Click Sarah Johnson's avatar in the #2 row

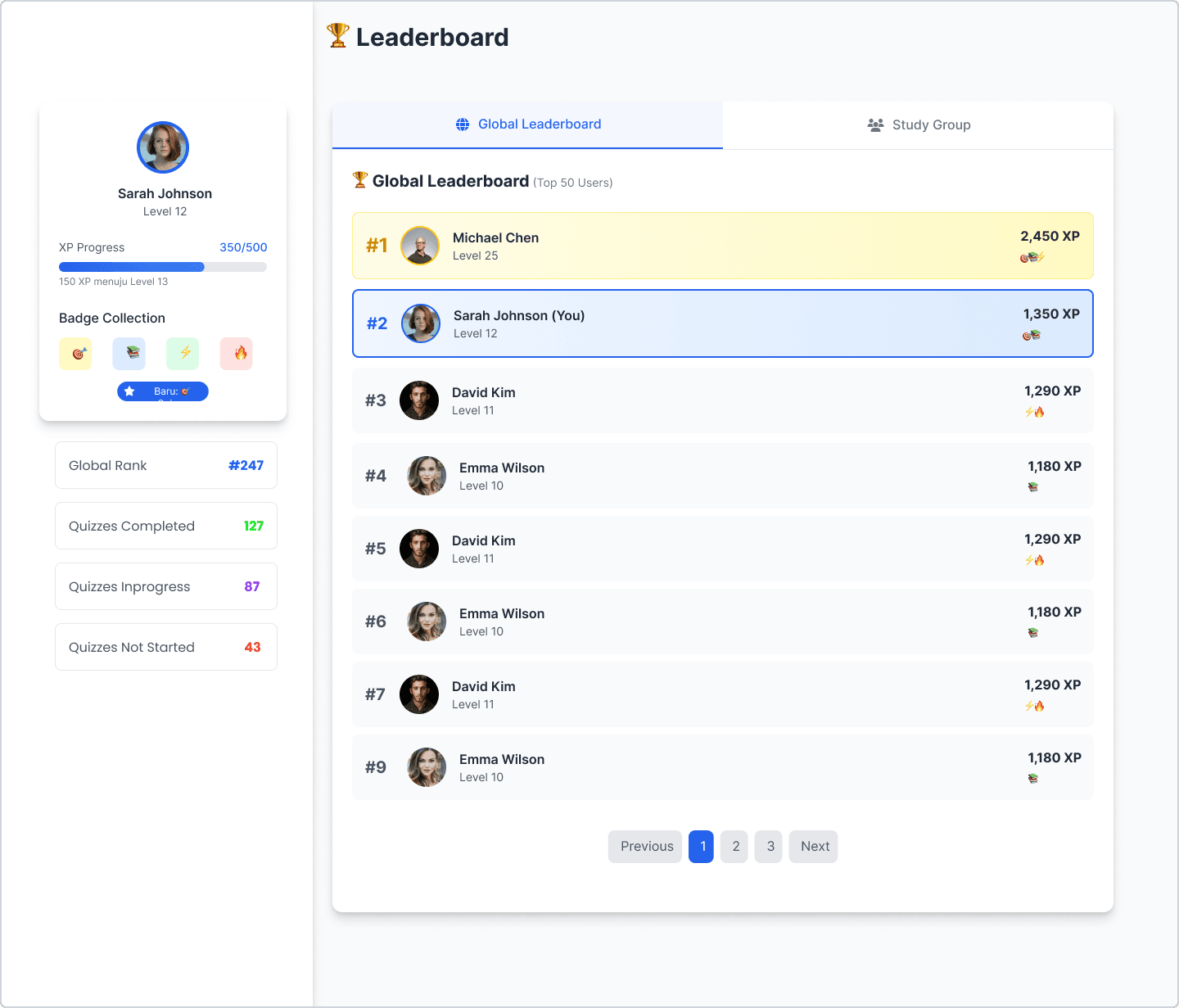(x=421, y=323)
